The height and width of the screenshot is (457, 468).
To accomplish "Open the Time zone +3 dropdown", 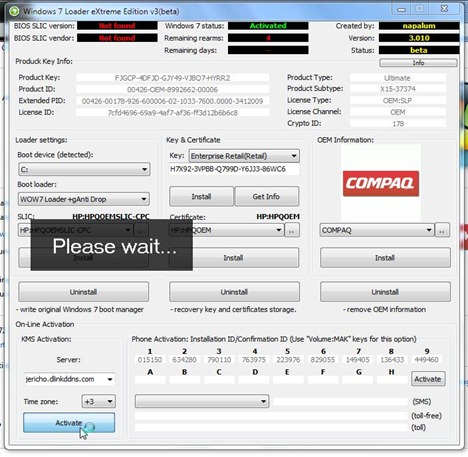I will tap(99, 401).
